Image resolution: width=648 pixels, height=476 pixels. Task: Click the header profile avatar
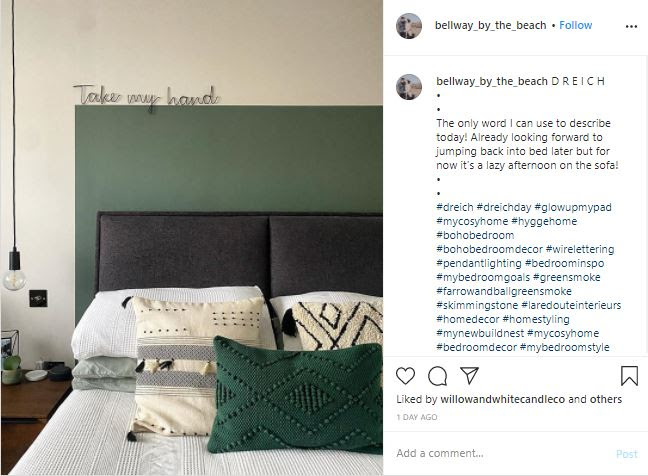point(409,26)
